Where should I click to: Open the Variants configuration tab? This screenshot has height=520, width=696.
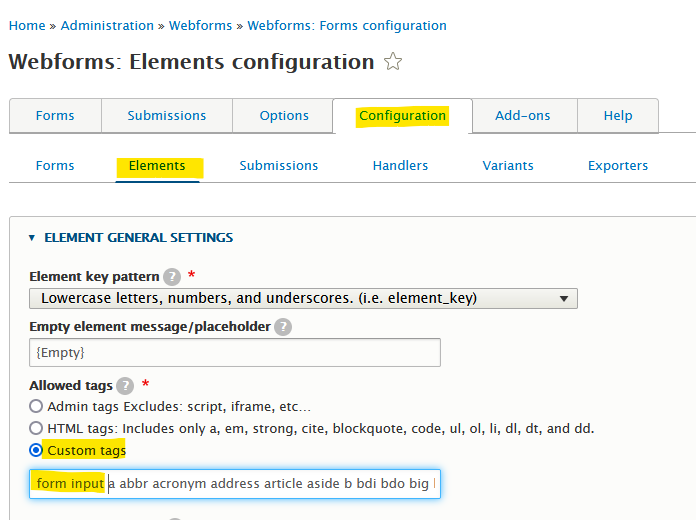(x=508, y=166)
